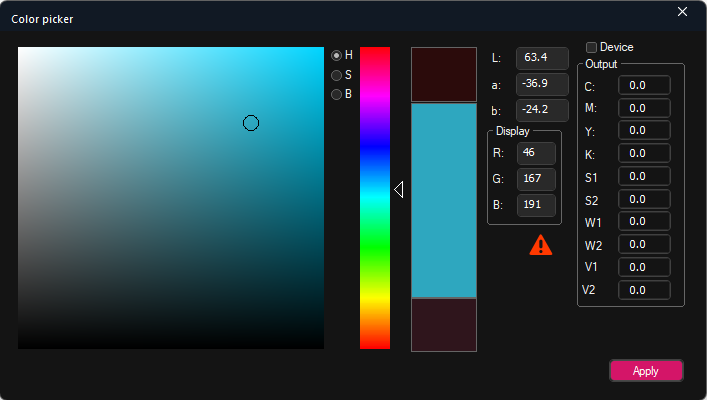Click the circular marker in color field
This screenshot has width=707, height=400.
[x=251, y=123]
